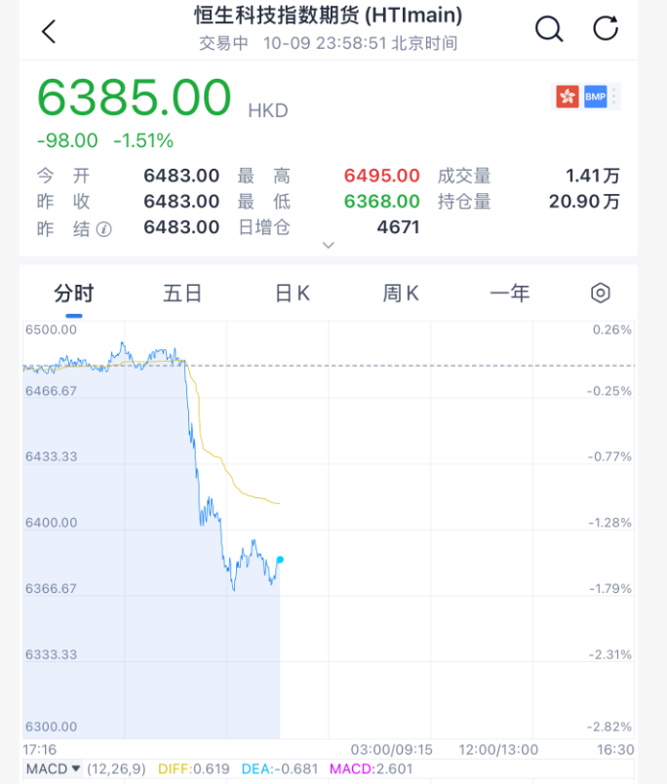Tap the vertical dots beside BMP badge
Image resolution: width=667 pixels, height=784 pixels.
point(614,97)
